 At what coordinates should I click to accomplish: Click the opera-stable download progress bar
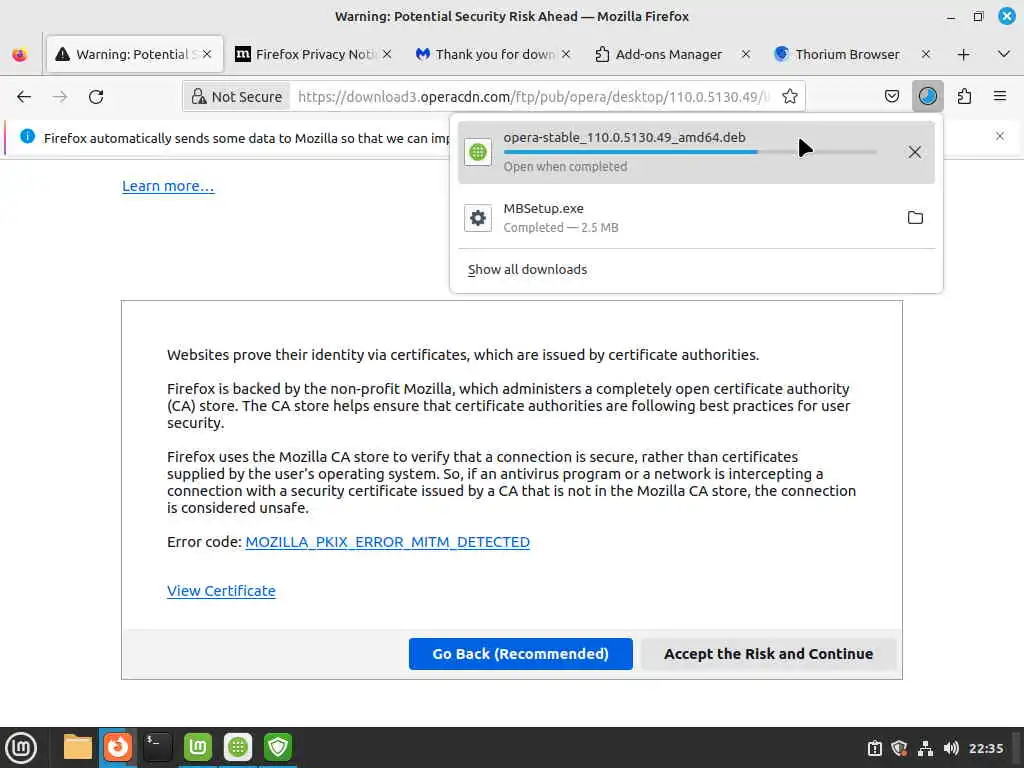pyautogui.click(x=690, y=152)
